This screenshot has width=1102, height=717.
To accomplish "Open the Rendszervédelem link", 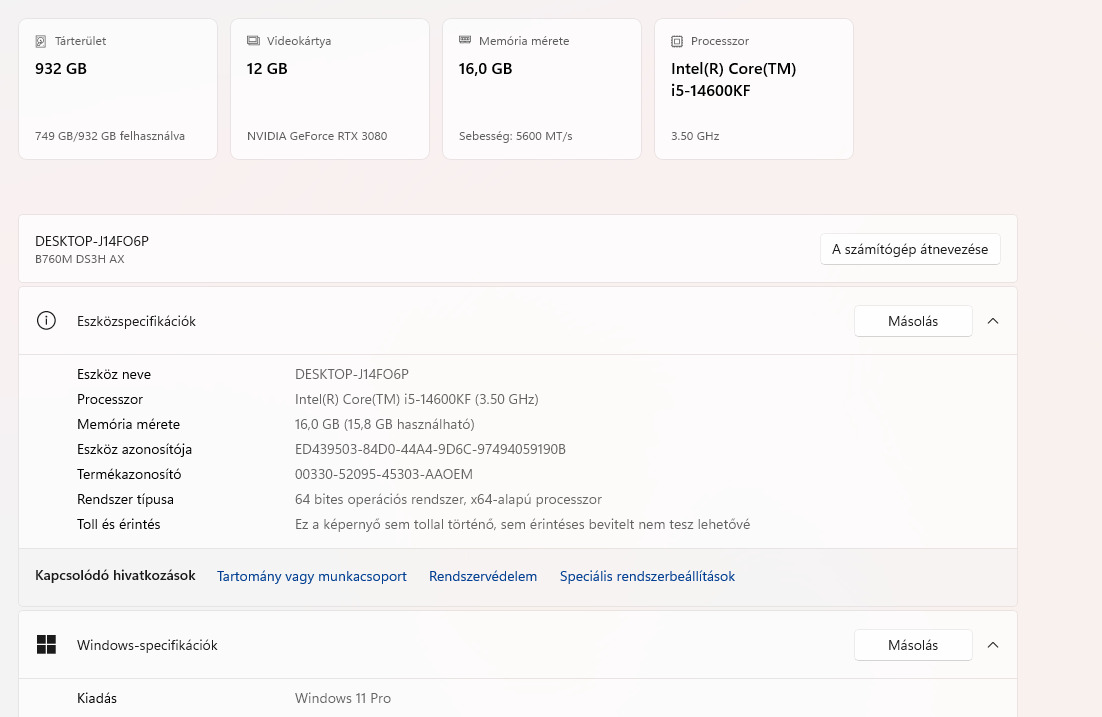I will tap(483, 576).
